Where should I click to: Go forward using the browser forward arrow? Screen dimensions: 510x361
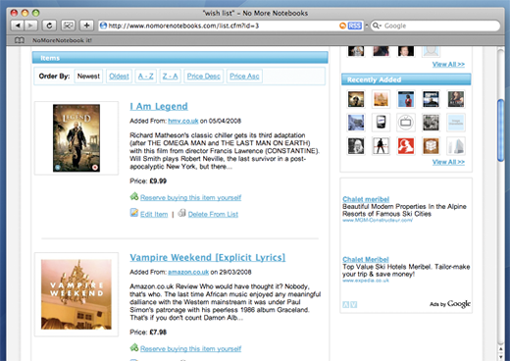[31, 25]
